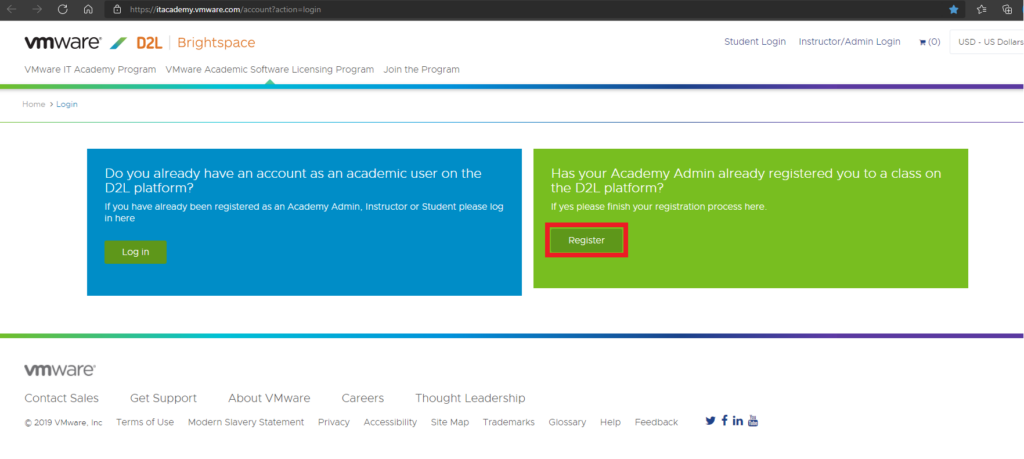Open the Careers footer link

(362, 398)
